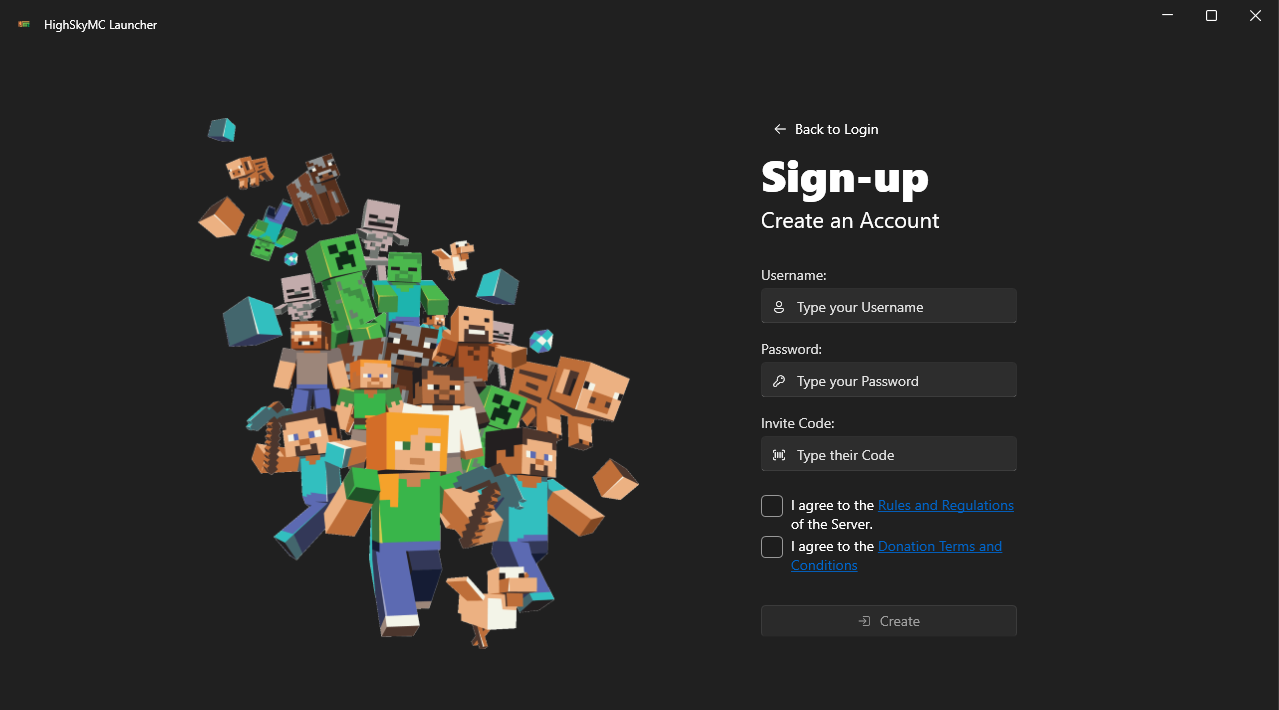Click the Minecraft characters artwork
The image size is (1279, 710).
click(x=420, y=400)
